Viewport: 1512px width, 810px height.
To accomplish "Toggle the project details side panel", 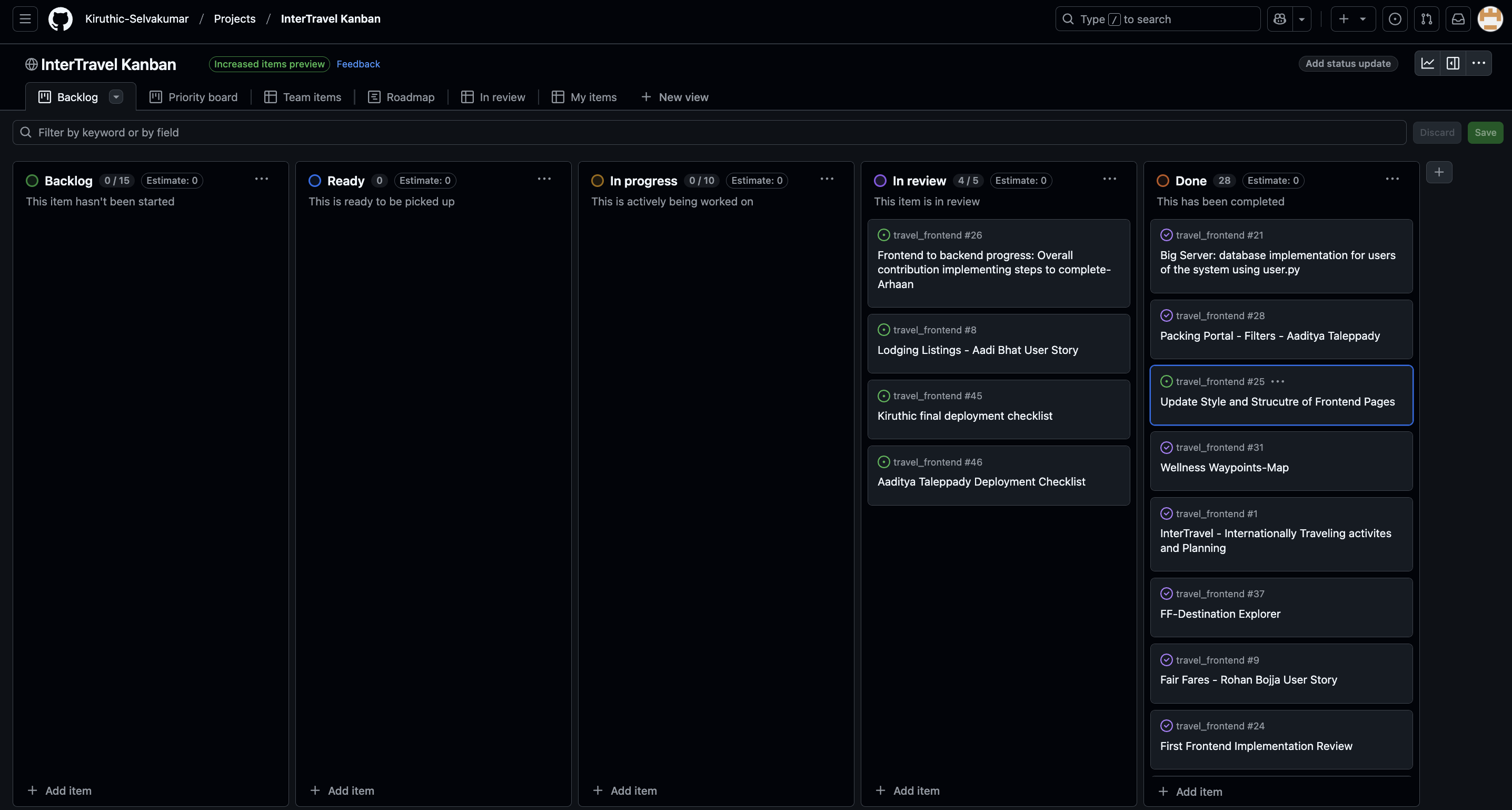I will point(1453,63).
